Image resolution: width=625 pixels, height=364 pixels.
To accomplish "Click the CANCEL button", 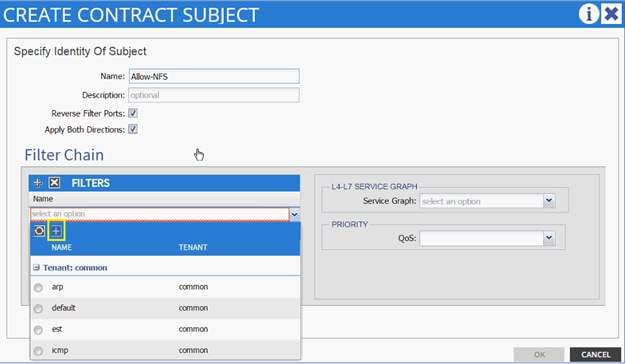I will click(x=596, y=354).
